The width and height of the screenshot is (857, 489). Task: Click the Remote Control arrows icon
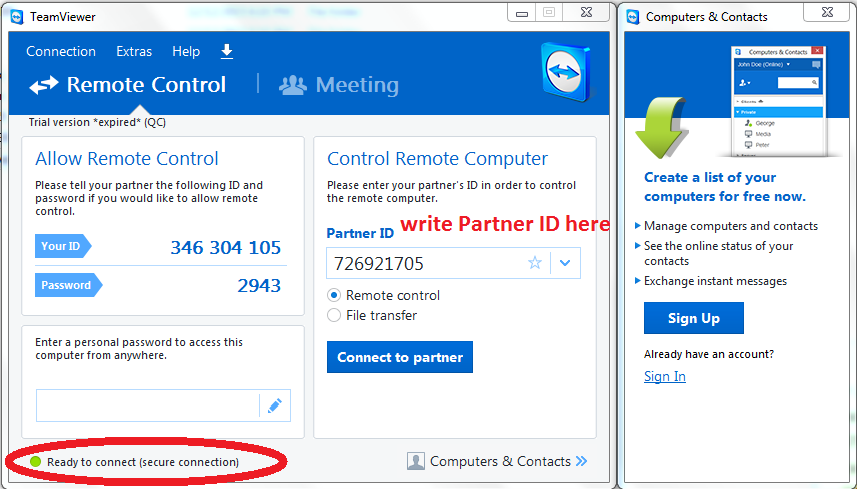coord(44,85)
